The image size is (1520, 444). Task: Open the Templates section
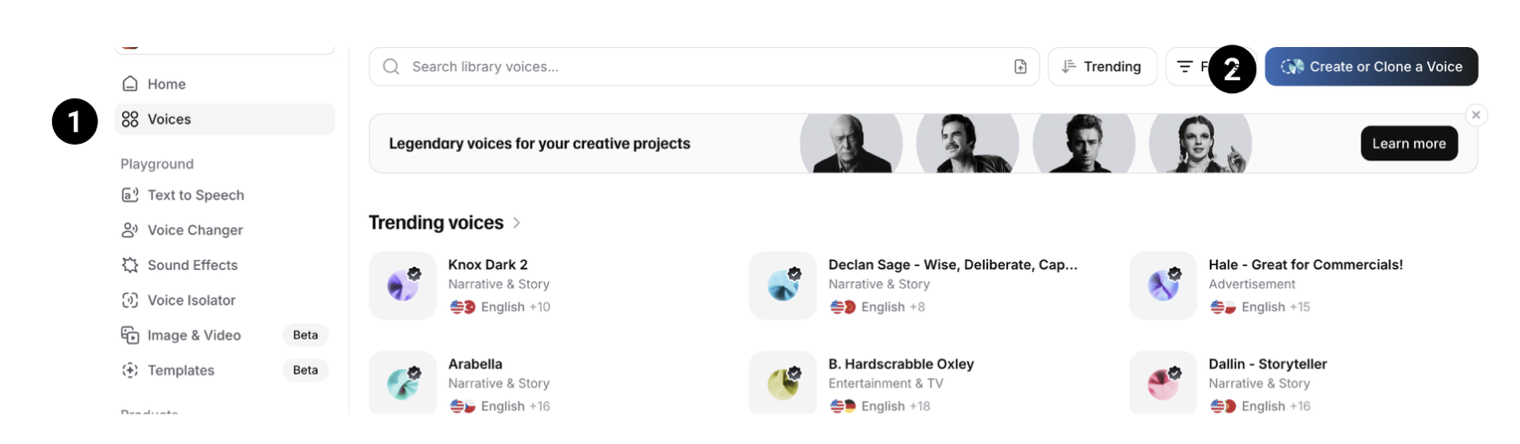(x=181, y=370)
